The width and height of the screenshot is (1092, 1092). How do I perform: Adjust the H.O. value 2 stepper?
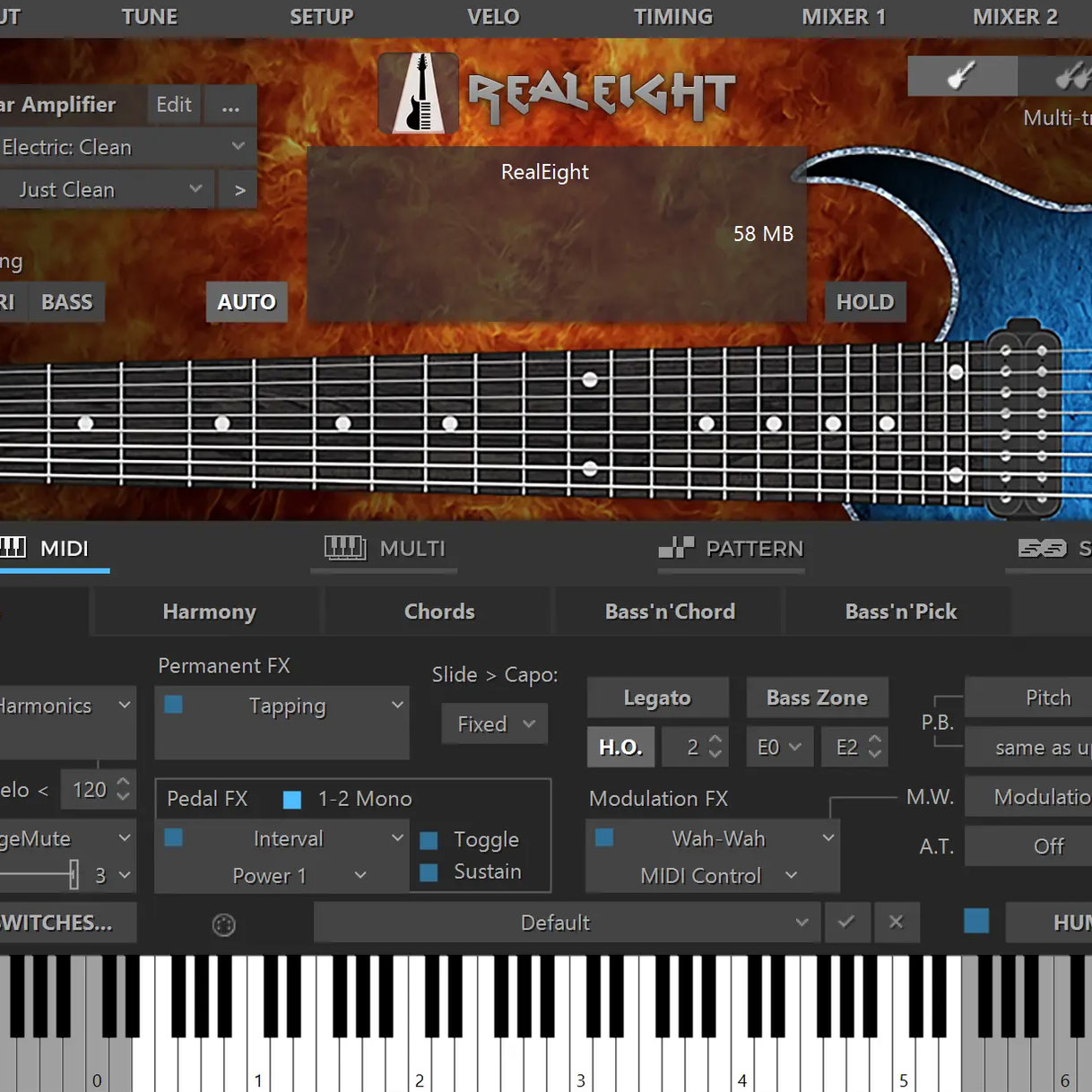point(715,747)
